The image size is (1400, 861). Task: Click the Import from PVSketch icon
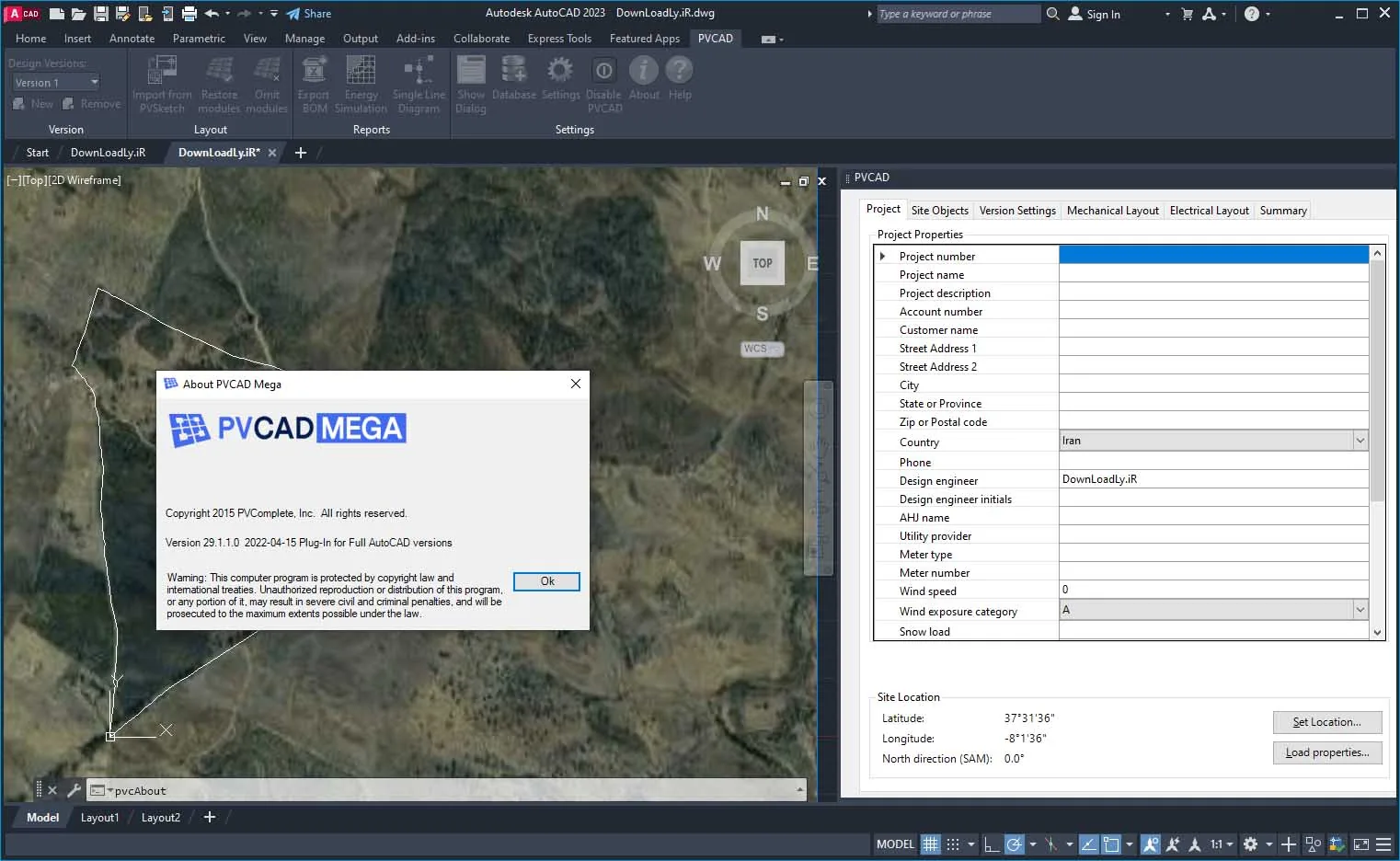[x=162, y=84]
